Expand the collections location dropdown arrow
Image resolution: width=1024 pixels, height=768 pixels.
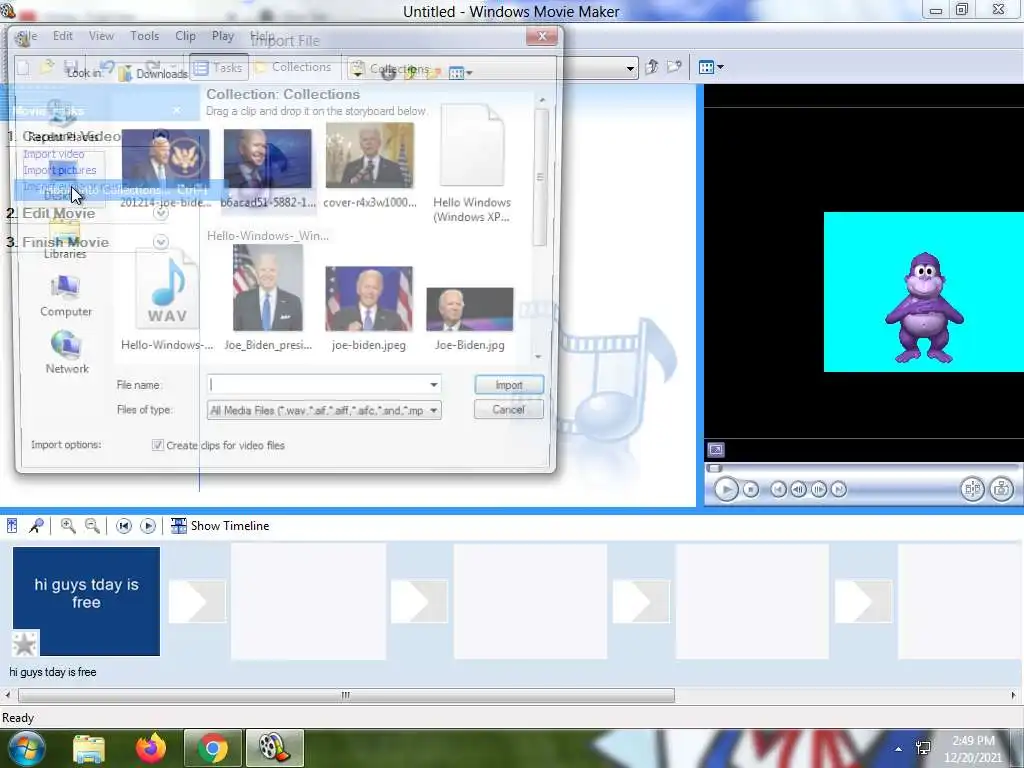[x=630, y=68]
